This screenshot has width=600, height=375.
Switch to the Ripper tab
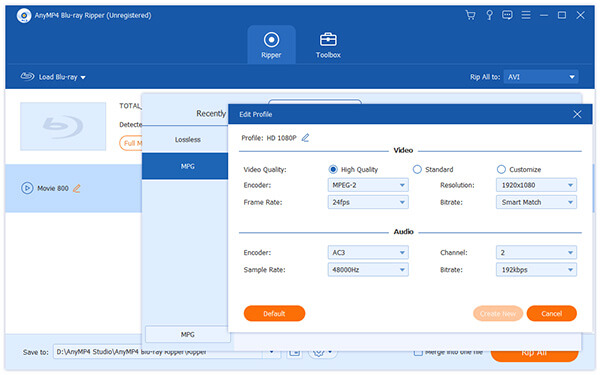coord(271,45)
